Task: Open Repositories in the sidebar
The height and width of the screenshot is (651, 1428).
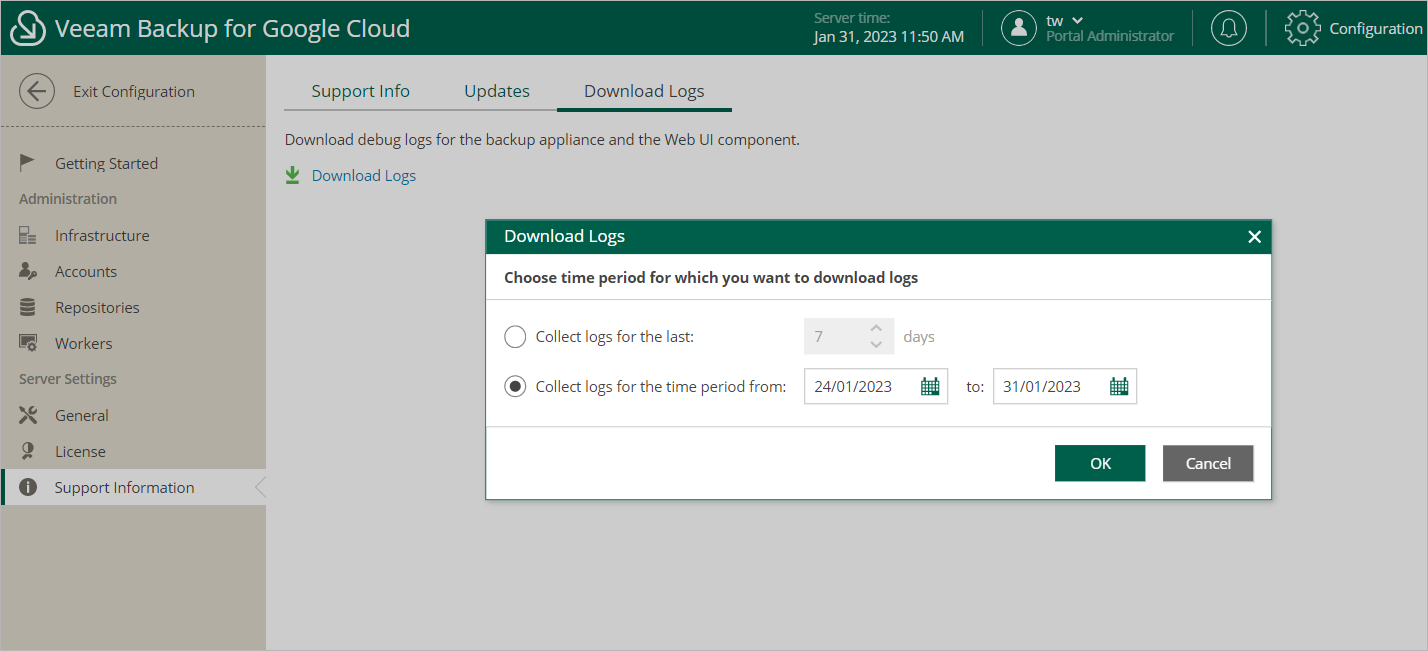Action: pyautogui.click(x=97, y=308)
